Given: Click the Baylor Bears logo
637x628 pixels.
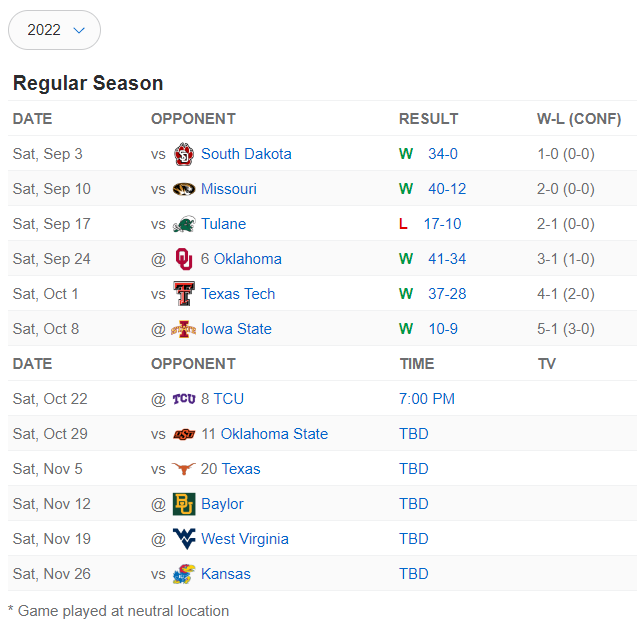Looking at the screenshot, I should (184, 504).
